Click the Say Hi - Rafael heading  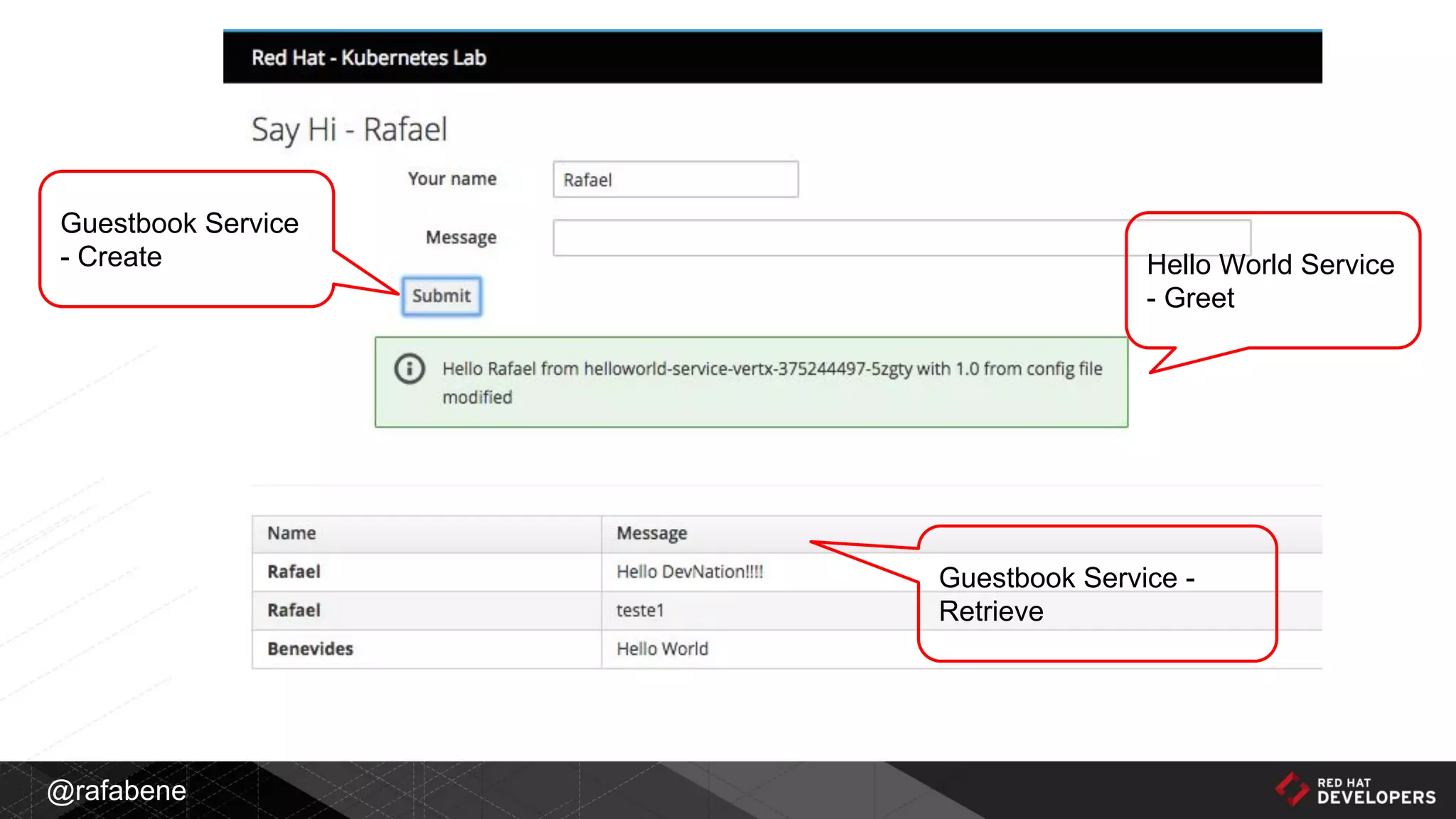tap(349, 130)
